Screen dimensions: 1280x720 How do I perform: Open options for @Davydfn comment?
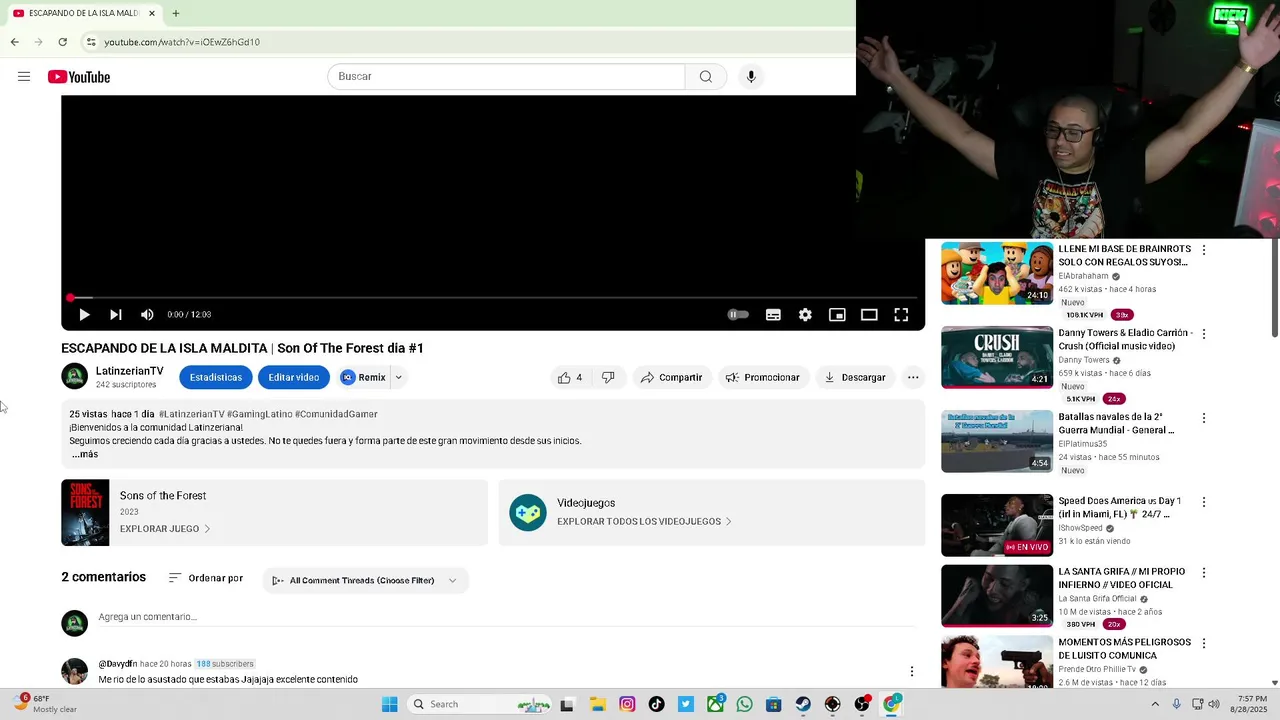click(x=911, y=671)
